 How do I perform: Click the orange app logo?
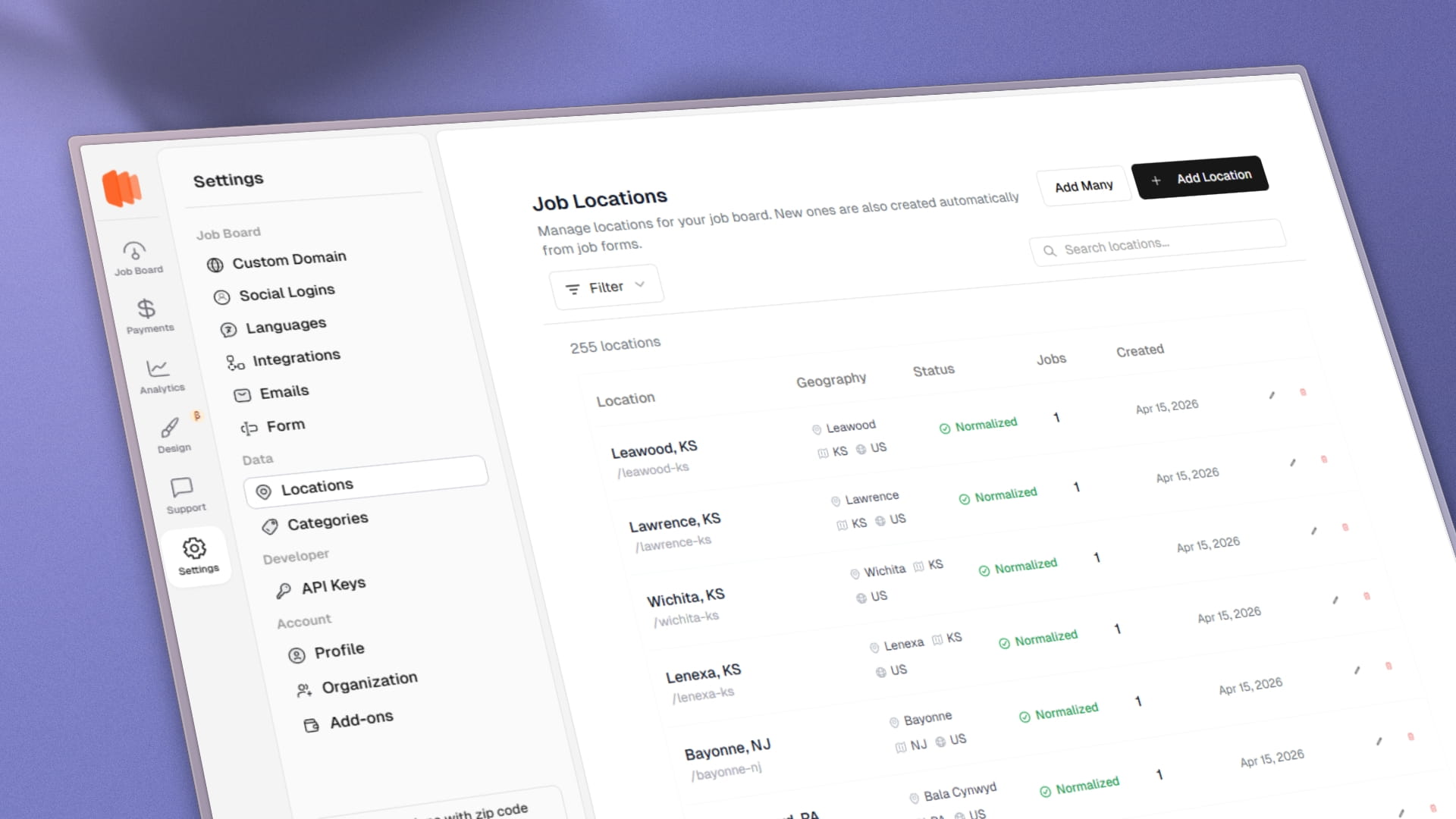[x=121, y=187]
